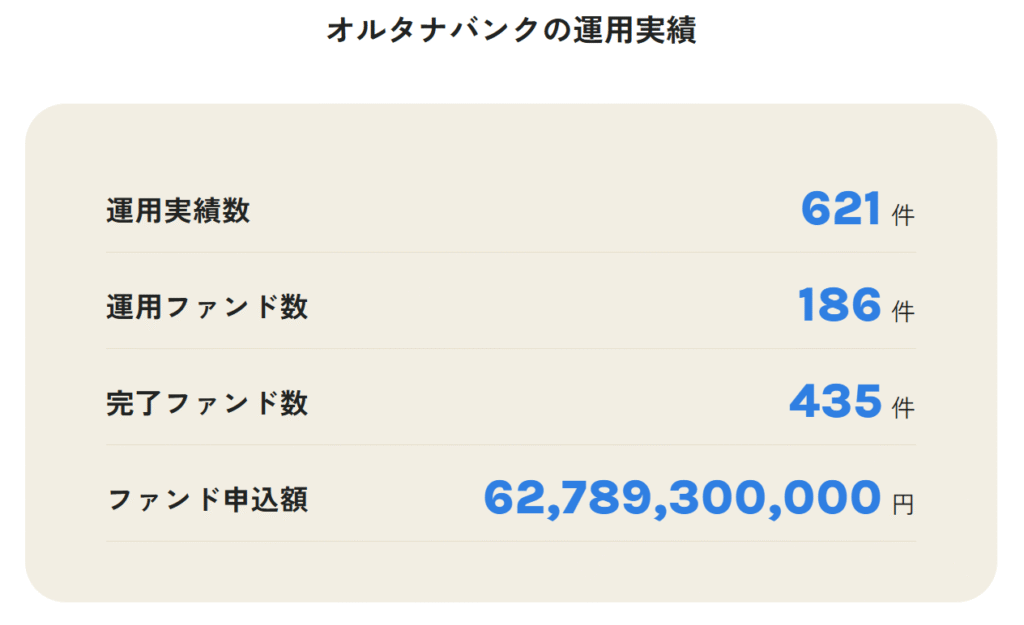Select the 運用実績数 row label

point(178,211)
